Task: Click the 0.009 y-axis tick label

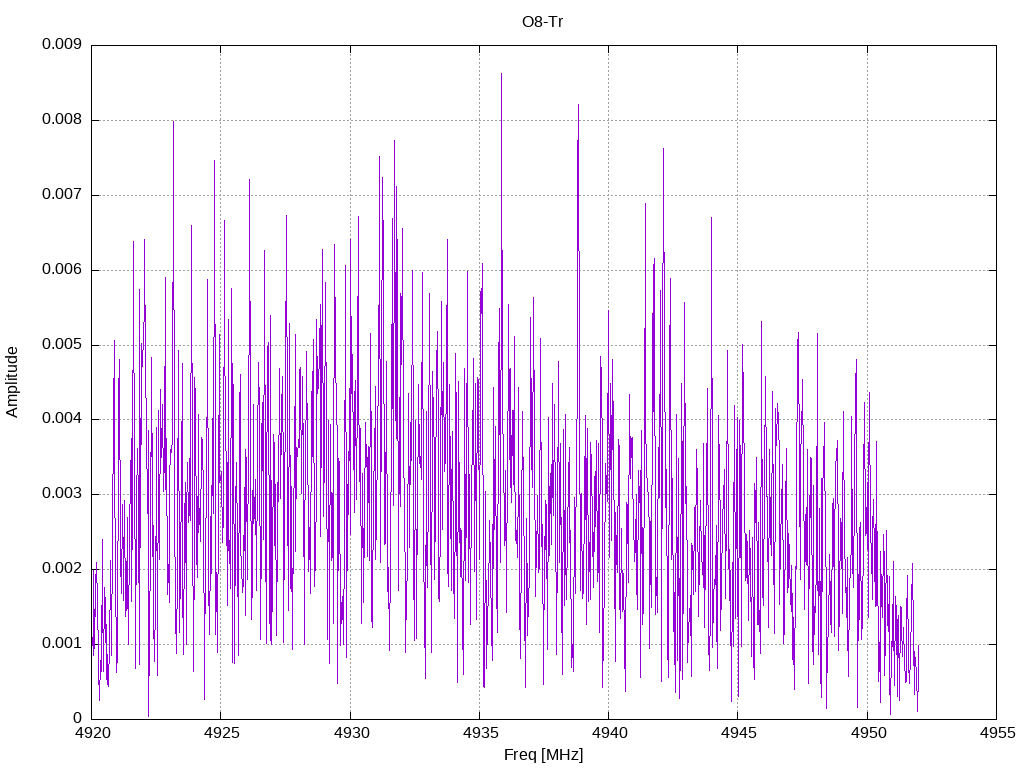Action: (62, 44)
